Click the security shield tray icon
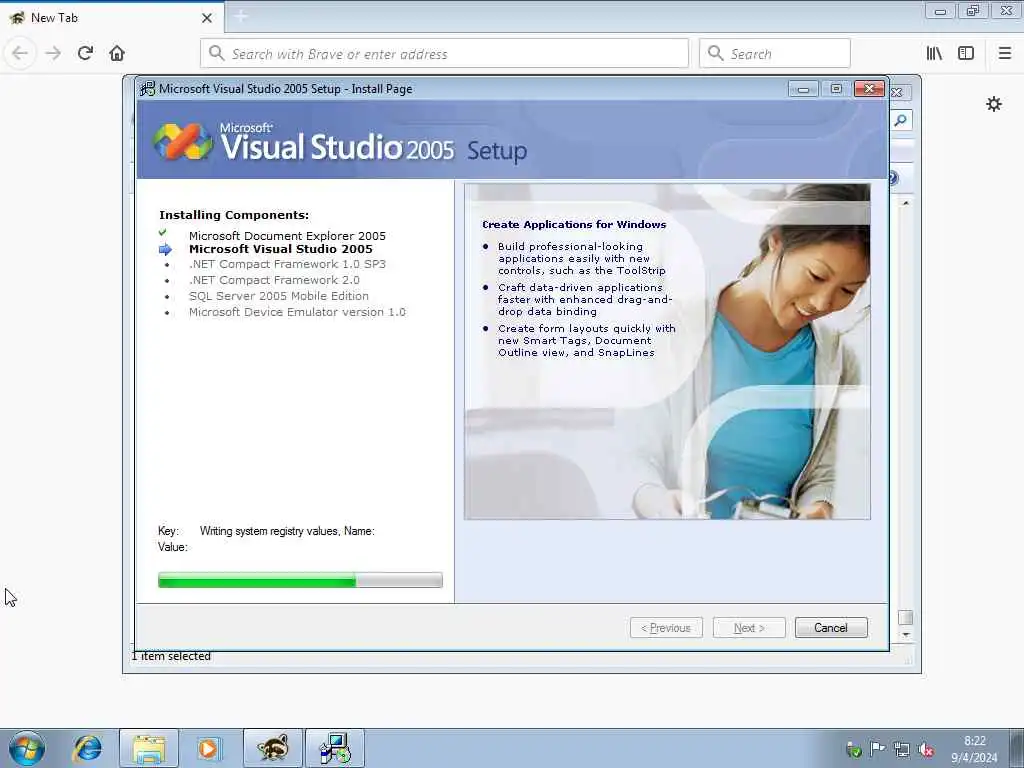The image size is (1024, 768). click(x=854, y=750)
